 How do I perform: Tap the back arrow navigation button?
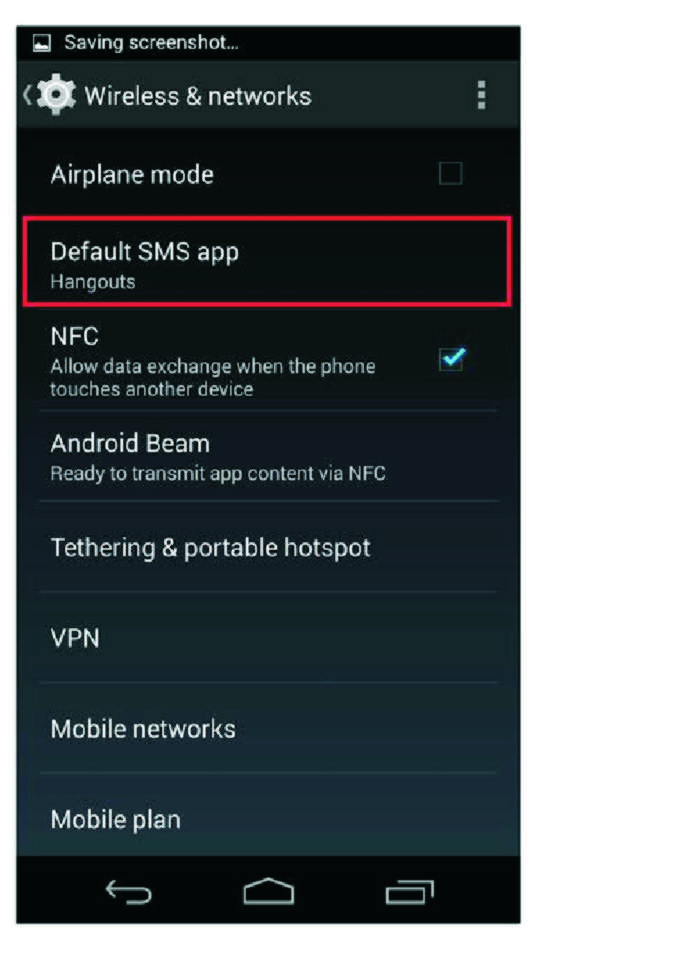point(128,891)
